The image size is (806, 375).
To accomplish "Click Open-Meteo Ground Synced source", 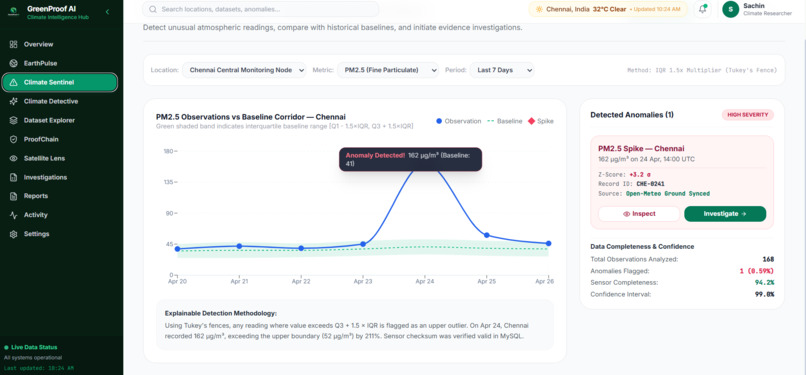I will (x=668, y=194).
